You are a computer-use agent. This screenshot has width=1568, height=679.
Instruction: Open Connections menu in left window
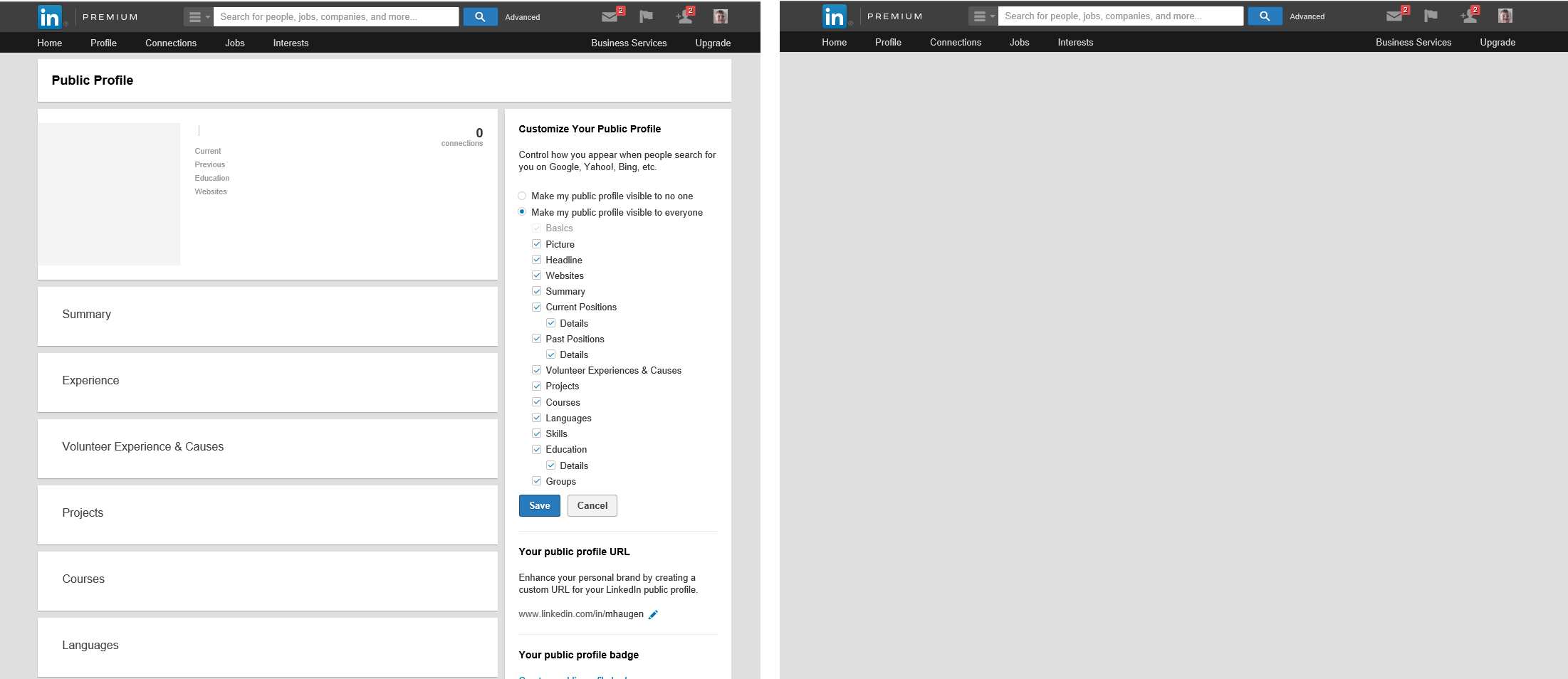(x=171, y=43)
